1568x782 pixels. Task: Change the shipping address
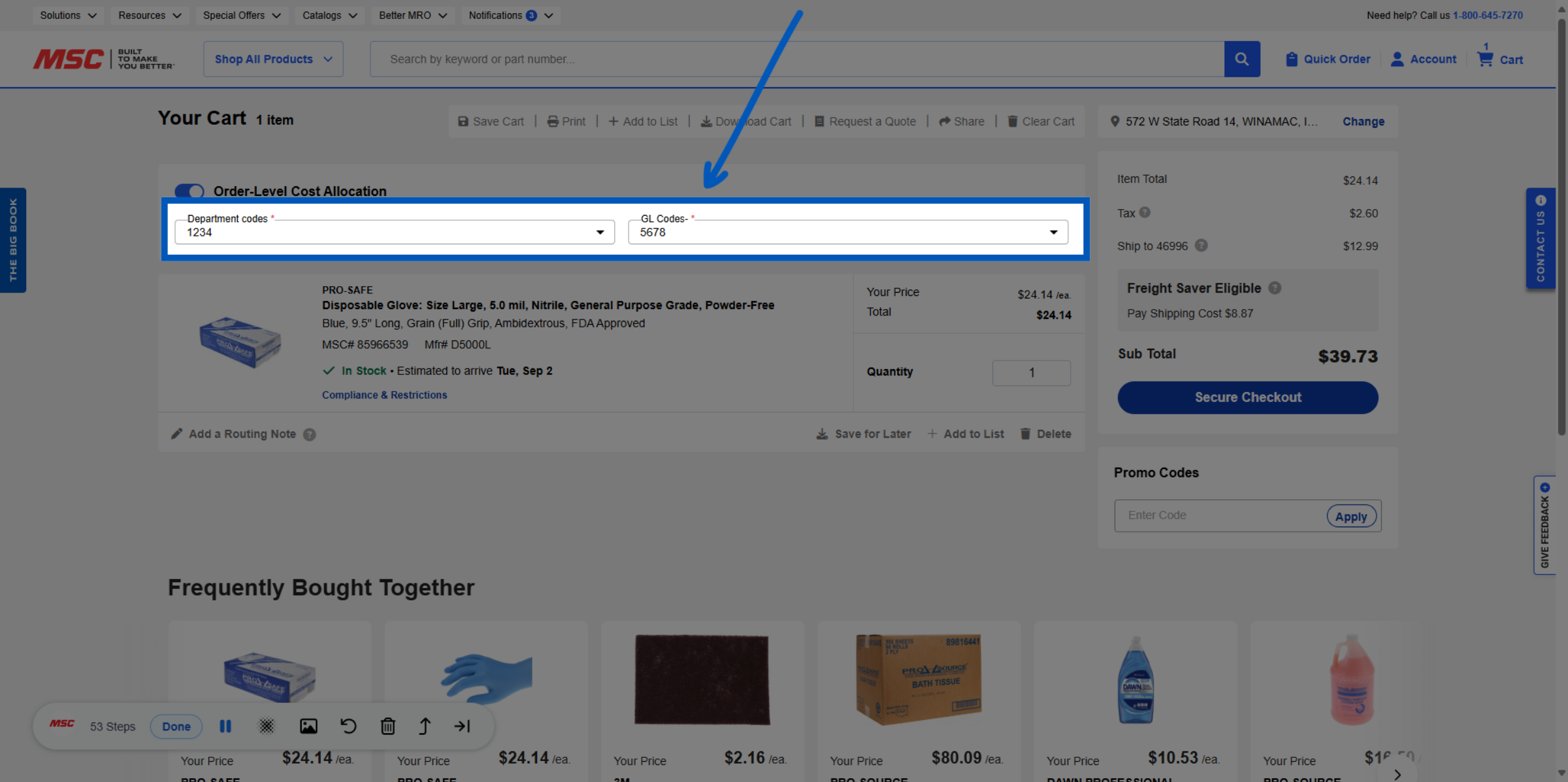1364,122
